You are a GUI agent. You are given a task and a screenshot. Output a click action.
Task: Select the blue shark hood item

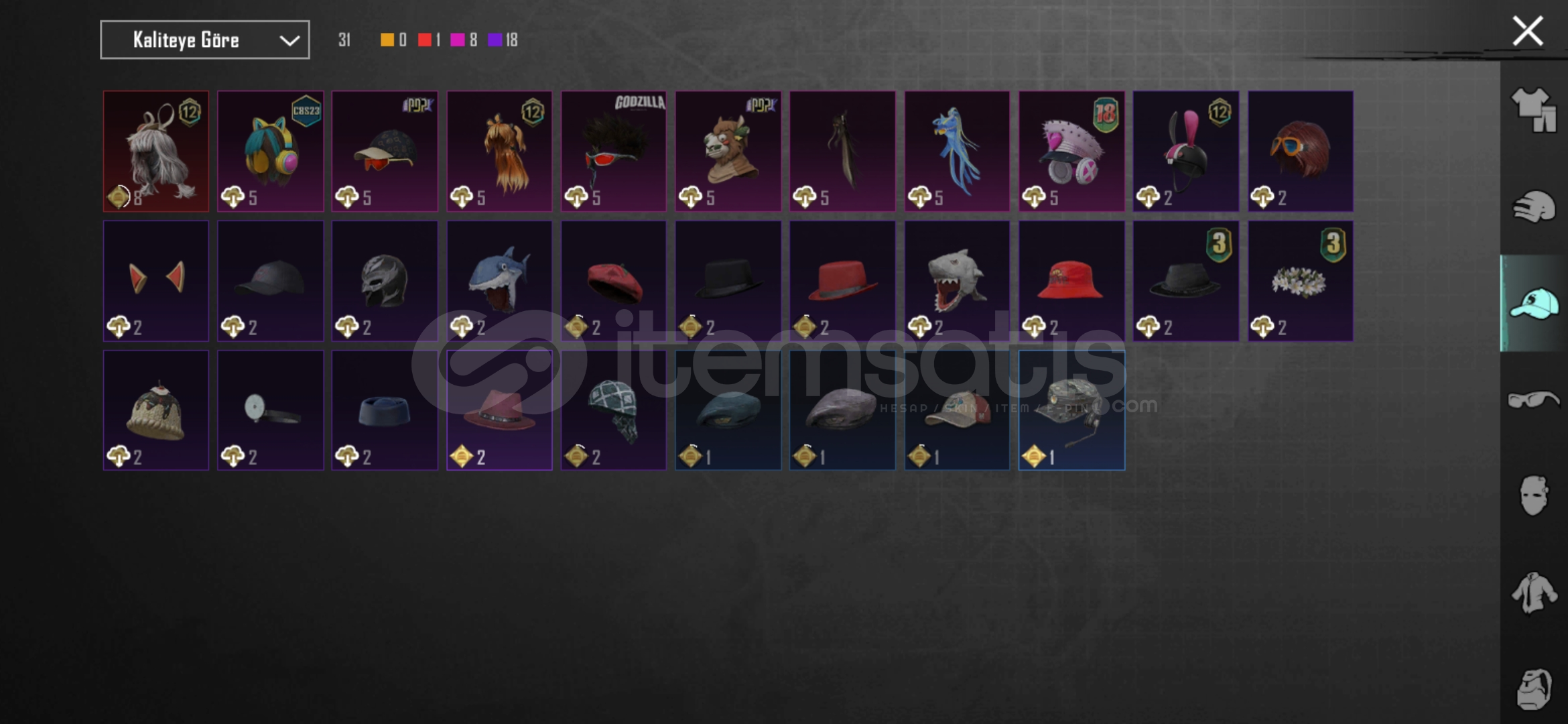499,281
